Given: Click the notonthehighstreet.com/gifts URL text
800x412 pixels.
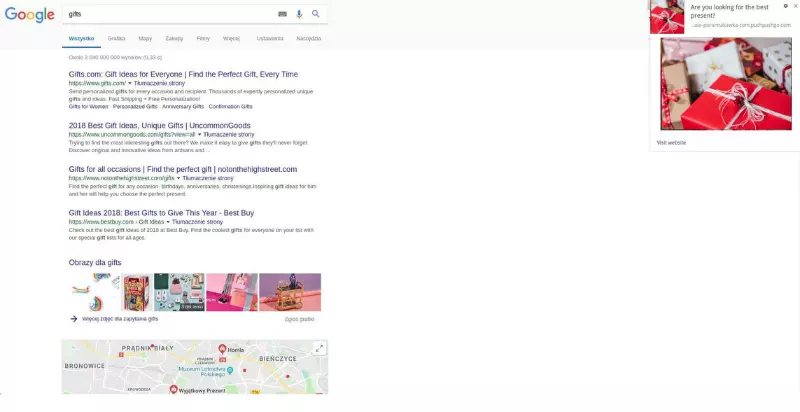Looking at the screenshot, I should (x=121, y=178).
